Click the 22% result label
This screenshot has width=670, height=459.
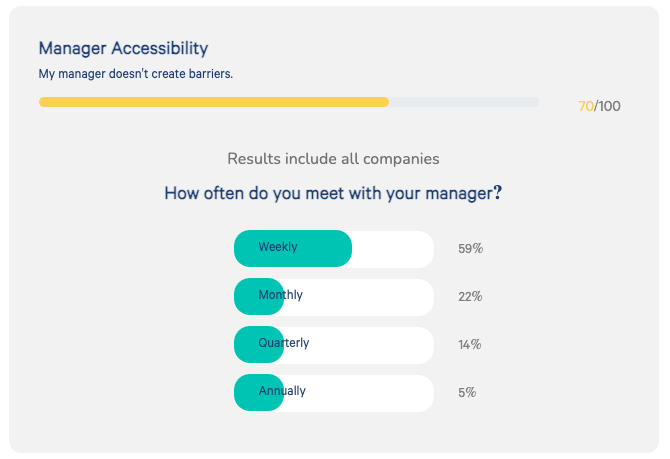click(470, 296)
